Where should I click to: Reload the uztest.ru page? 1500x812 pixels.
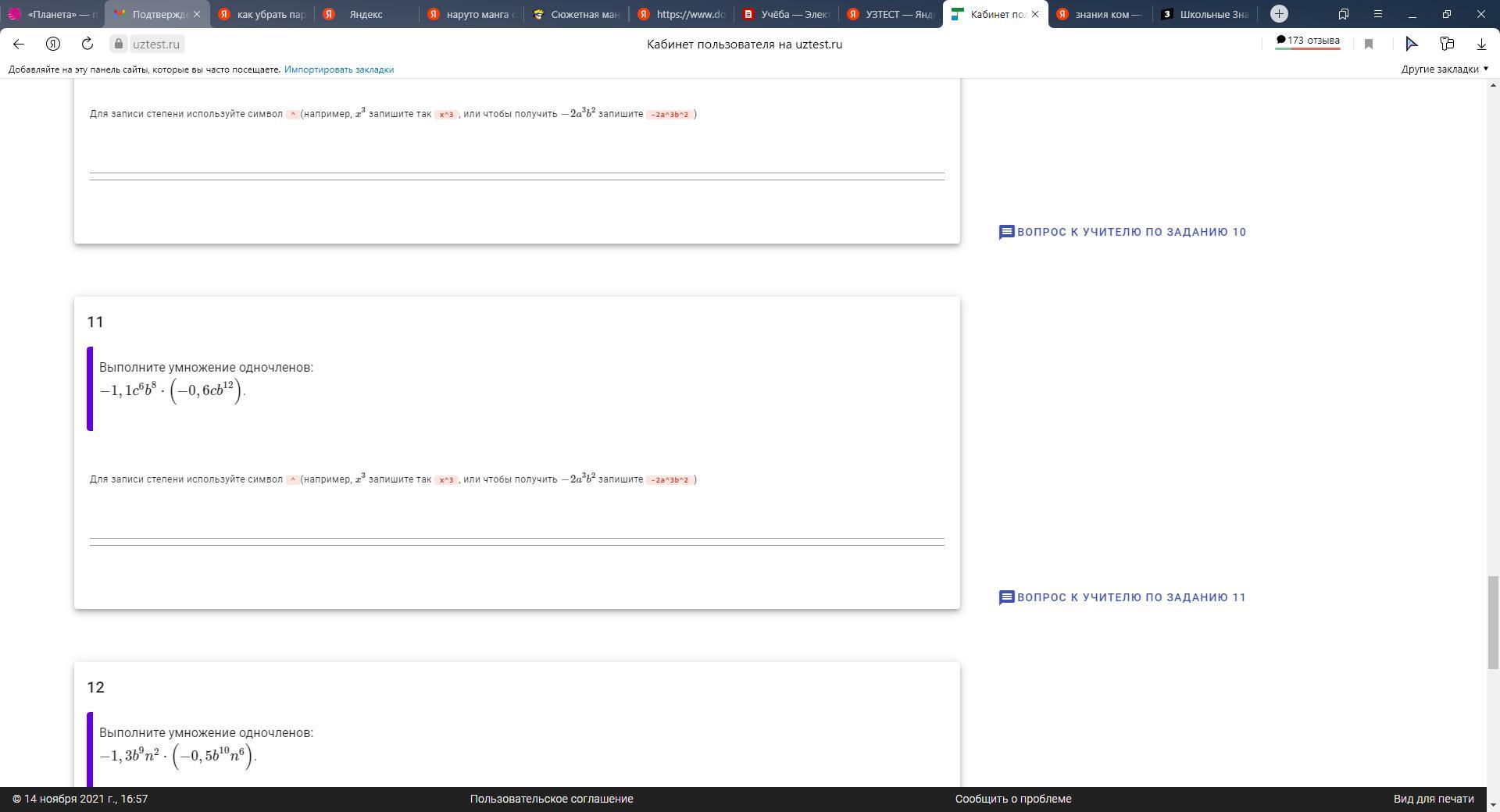[x=87, y=44]
